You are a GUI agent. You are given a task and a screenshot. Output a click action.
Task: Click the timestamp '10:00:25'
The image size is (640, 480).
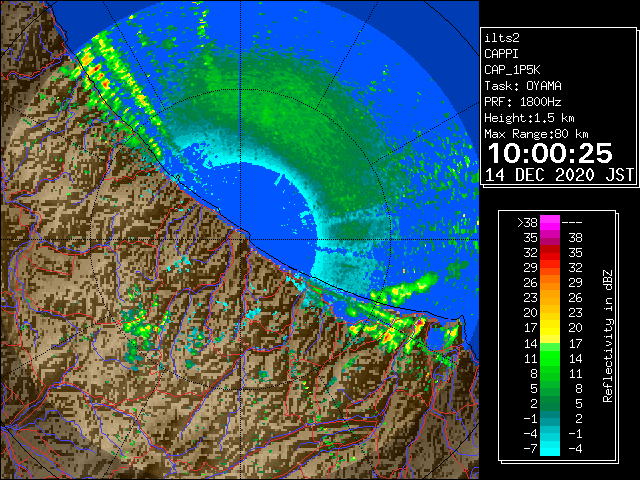[x=550, y=153]
